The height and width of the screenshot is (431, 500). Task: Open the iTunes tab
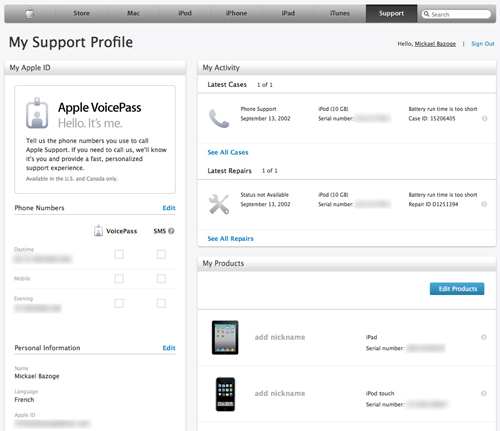coord(340,13)
